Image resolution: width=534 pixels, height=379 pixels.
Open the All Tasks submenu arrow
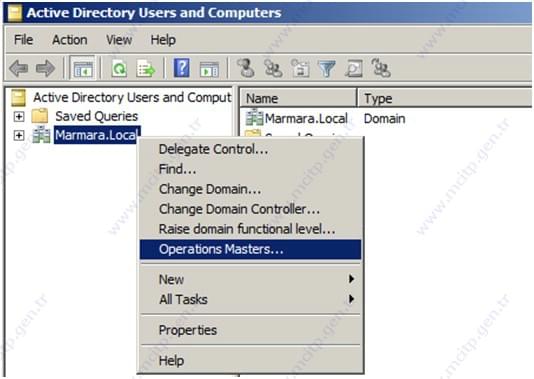pyautogui.click(x=351, y=299)
